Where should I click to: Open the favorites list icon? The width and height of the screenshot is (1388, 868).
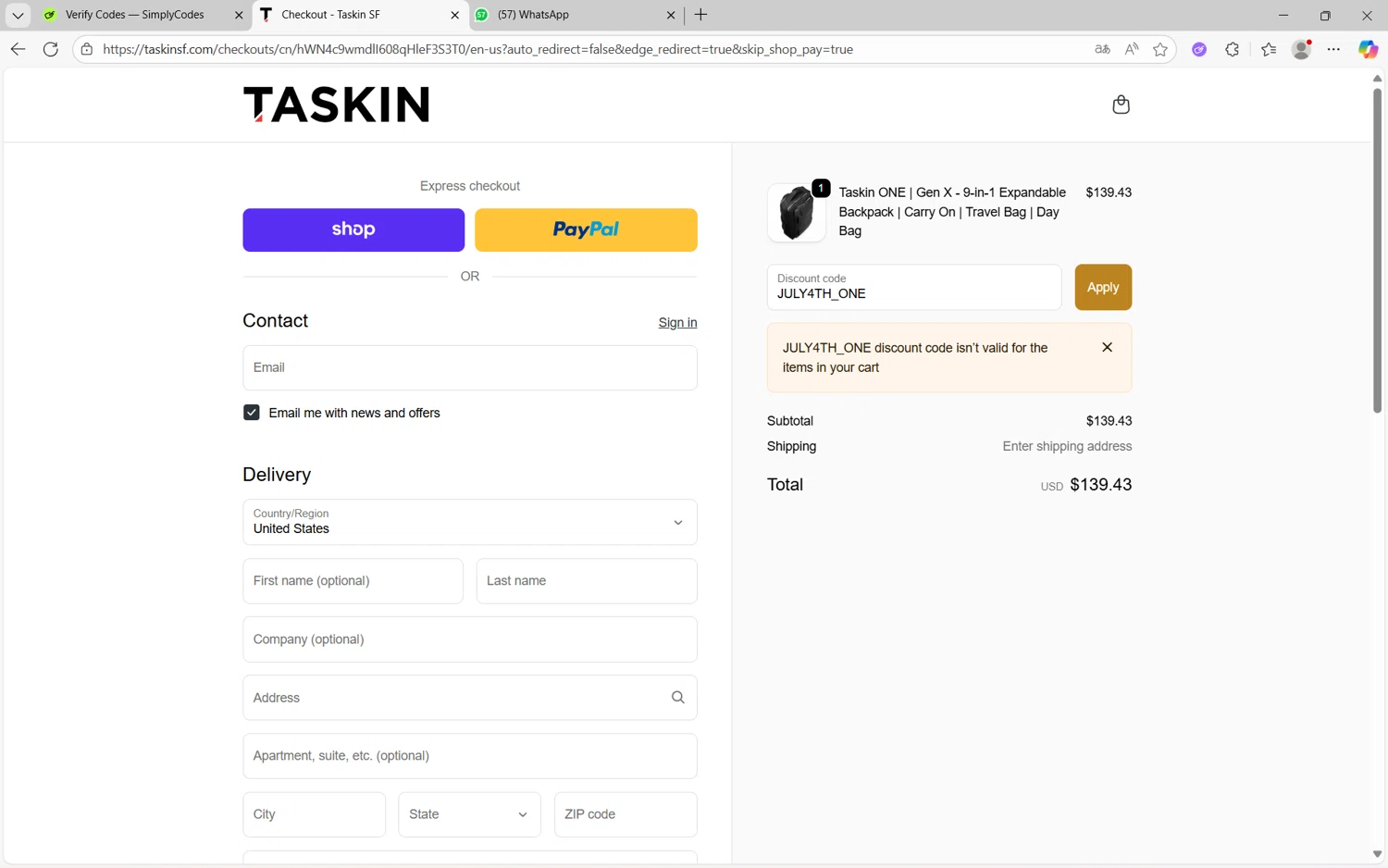coord(1269,49)
